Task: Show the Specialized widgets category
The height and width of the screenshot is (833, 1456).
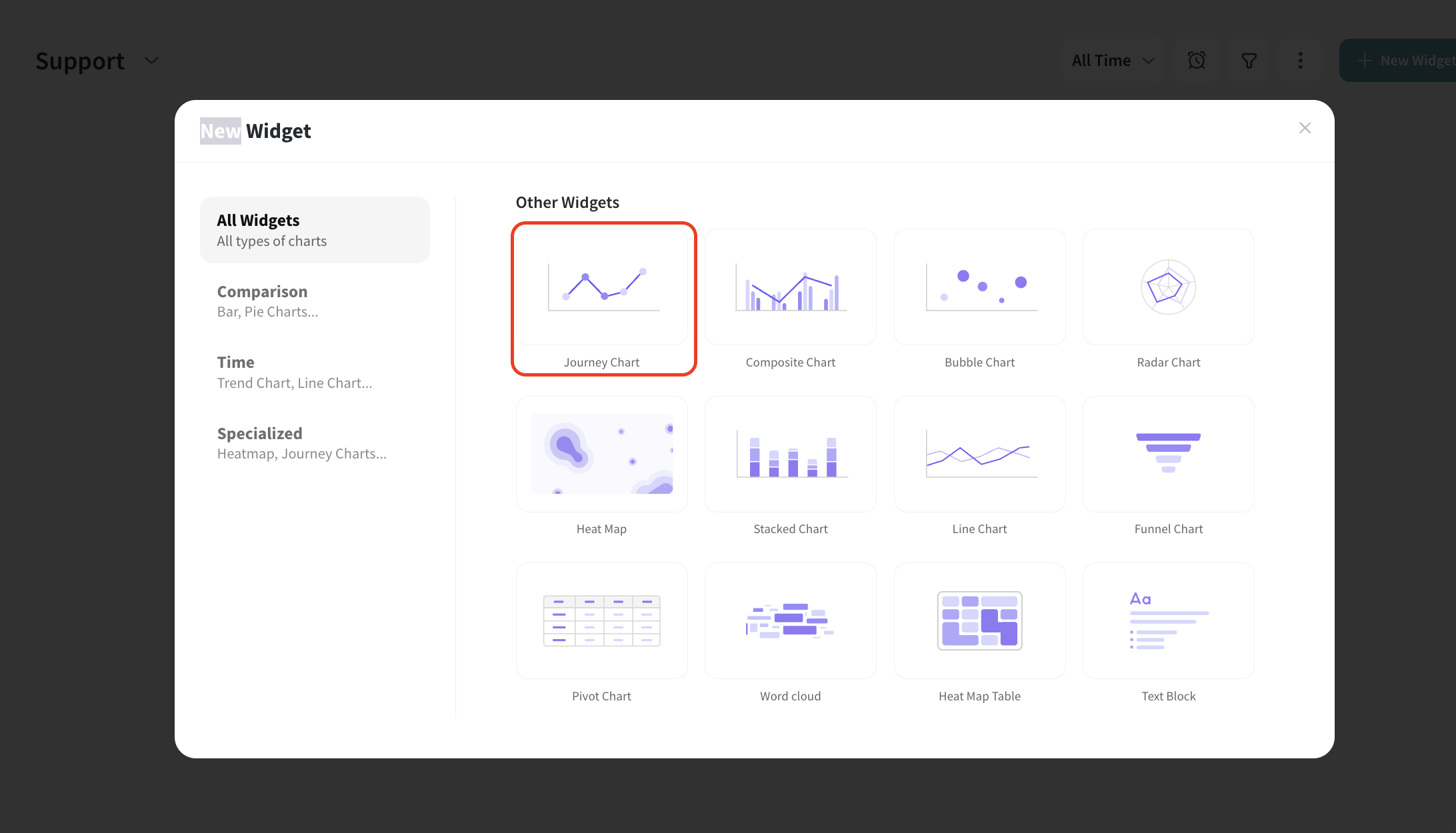Action: 315,443
